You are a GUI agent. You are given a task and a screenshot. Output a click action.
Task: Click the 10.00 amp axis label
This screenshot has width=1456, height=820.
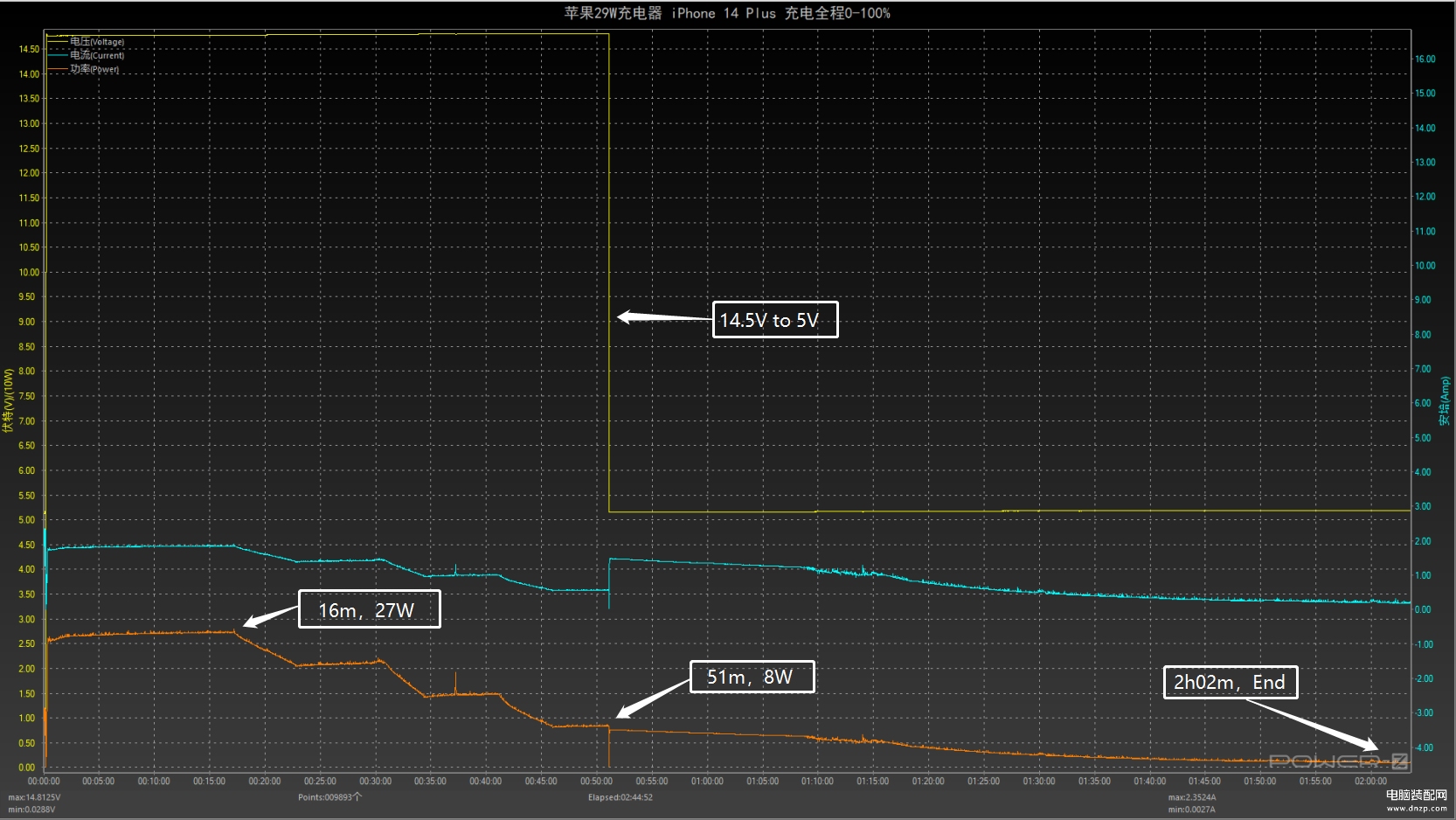pos(1425,266)
